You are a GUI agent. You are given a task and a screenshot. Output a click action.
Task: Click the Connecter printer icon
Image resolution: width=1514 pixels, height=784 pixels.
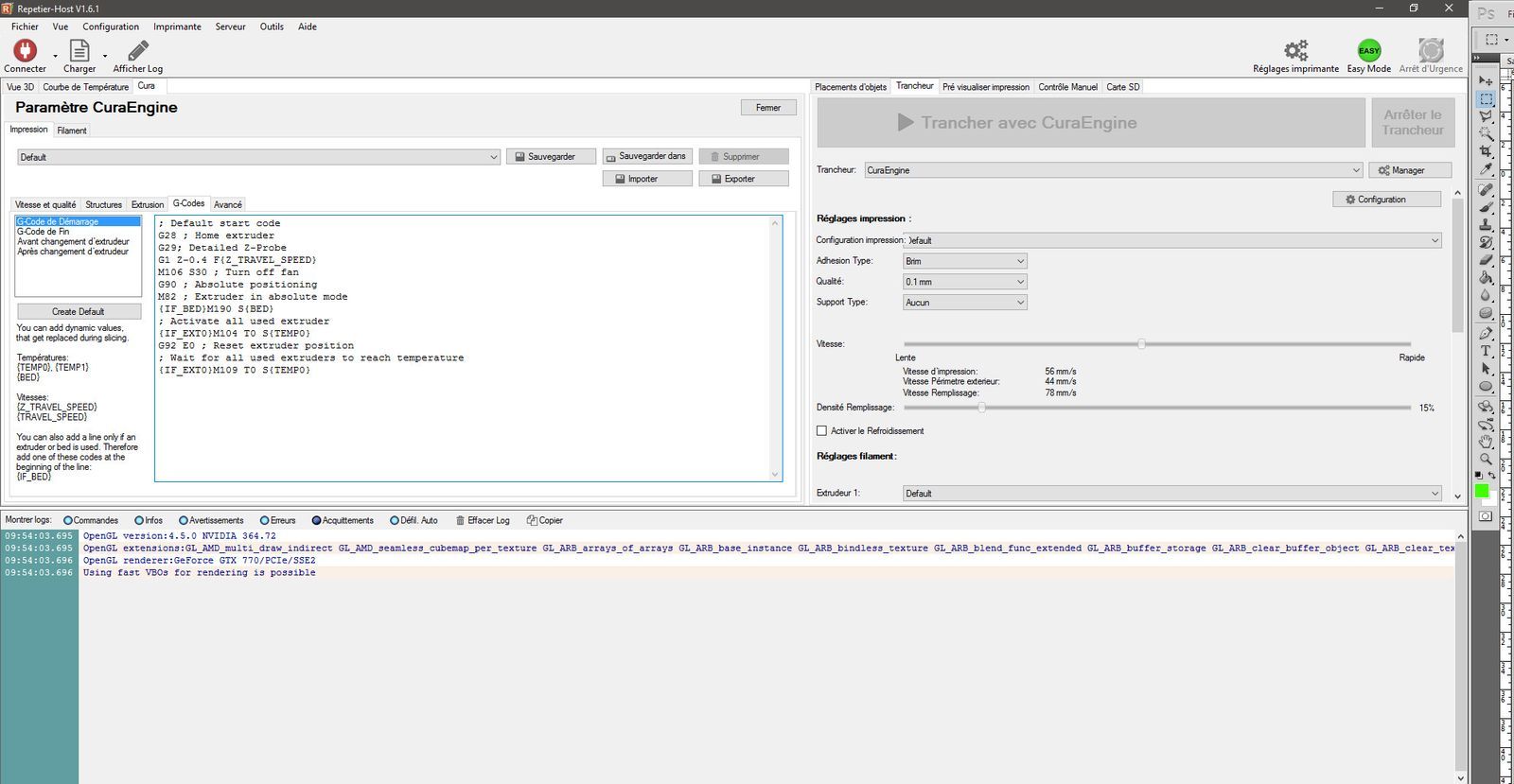(x=25, y=50)
